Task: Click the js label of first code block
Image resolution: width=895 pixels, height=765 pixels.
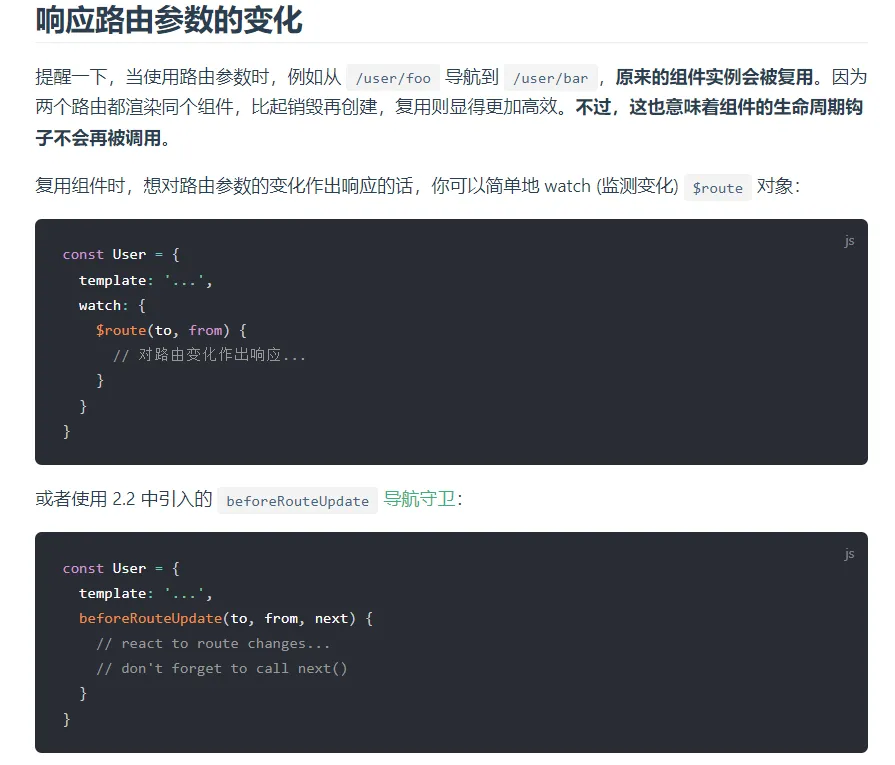Action: [x=849, y=240]
